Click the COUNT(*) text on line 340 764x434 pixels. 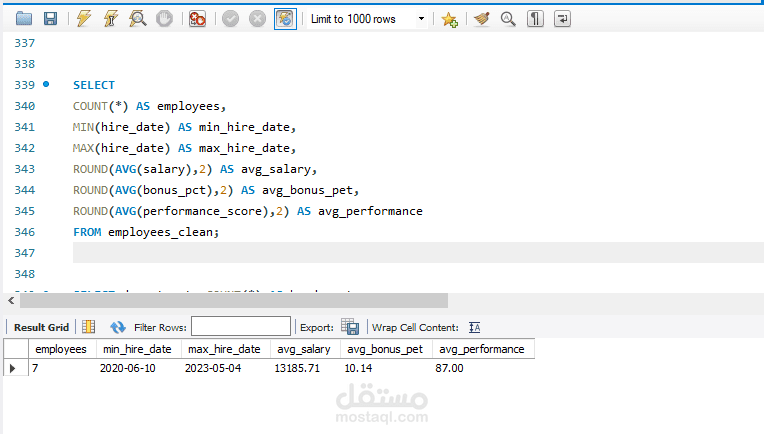coord(101,106)
